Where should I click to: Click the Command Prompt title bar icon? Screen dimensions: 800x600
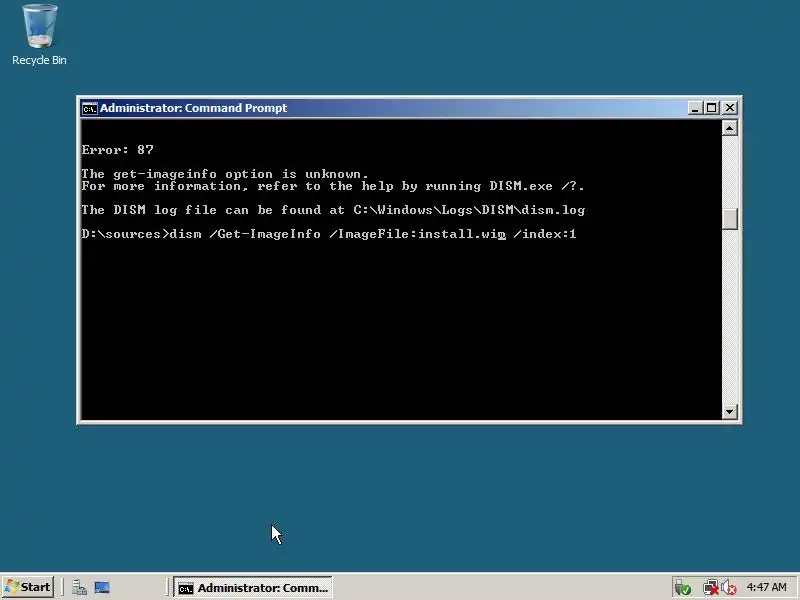[89, 108]
